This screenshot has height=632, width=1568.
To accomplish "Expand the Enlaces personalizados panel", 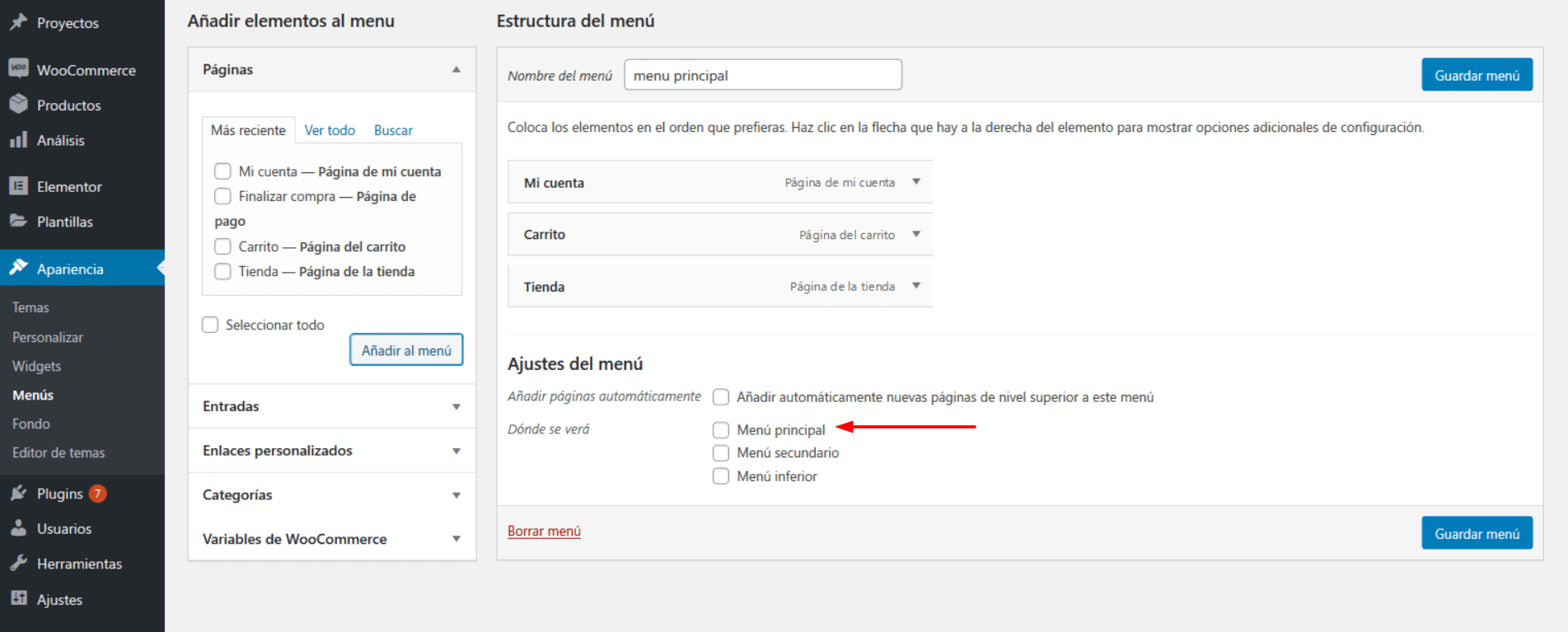I will 456,451.
